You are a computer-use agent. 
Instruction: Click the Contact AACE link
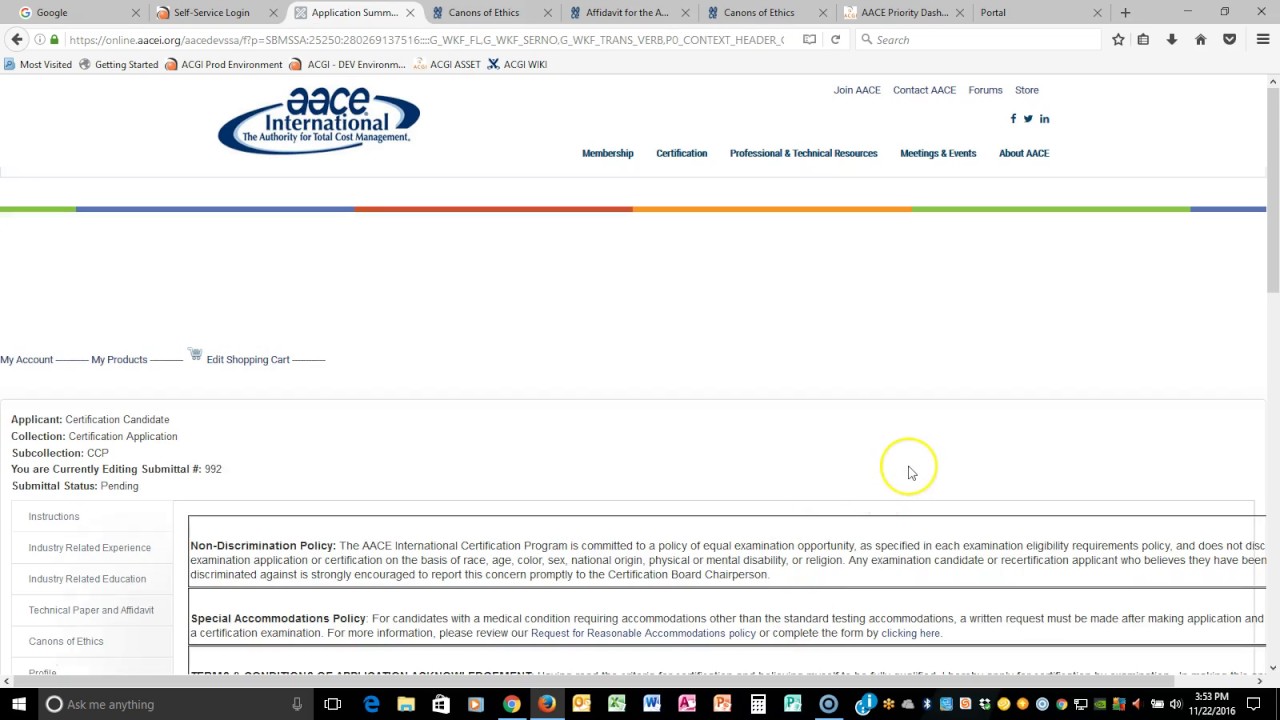point(924,90)
